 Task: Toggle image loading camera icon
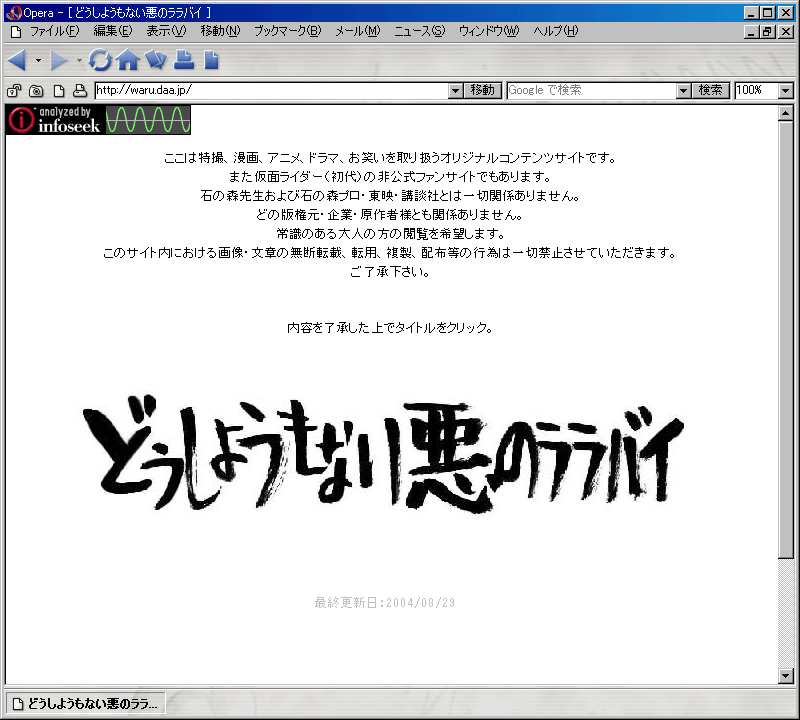click(x=36, y=91)
